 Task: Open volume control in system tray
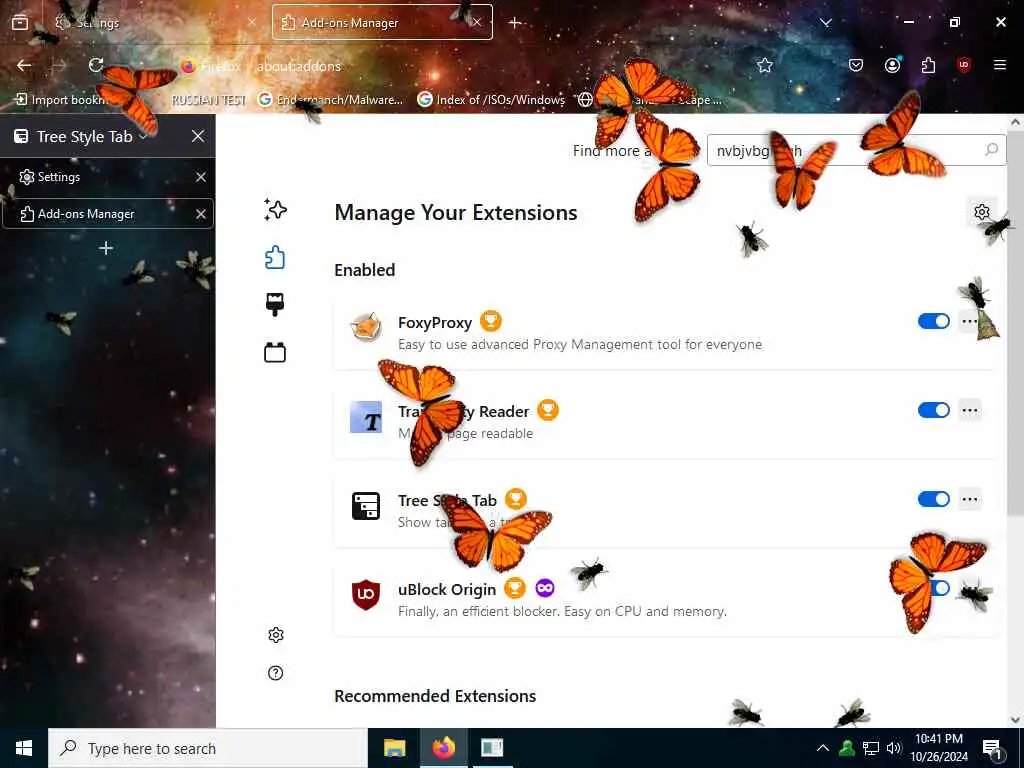point(893,748)
